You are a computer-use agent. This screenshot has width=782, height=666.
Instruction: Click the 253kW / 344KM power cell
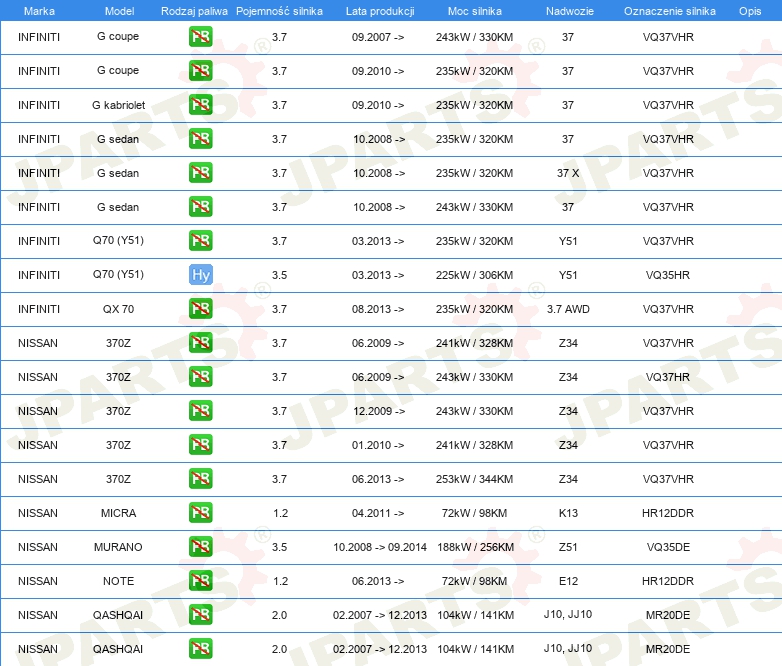click(x=474, y=478)
